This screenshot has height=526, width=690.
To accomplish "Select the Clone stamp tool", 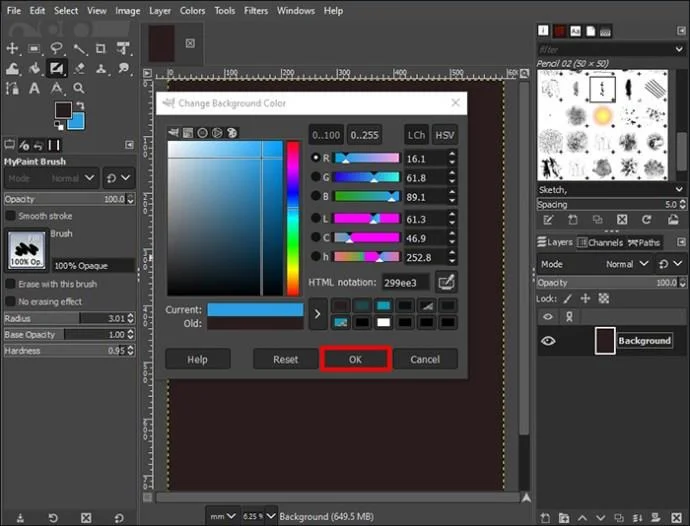I will point(101,69).
